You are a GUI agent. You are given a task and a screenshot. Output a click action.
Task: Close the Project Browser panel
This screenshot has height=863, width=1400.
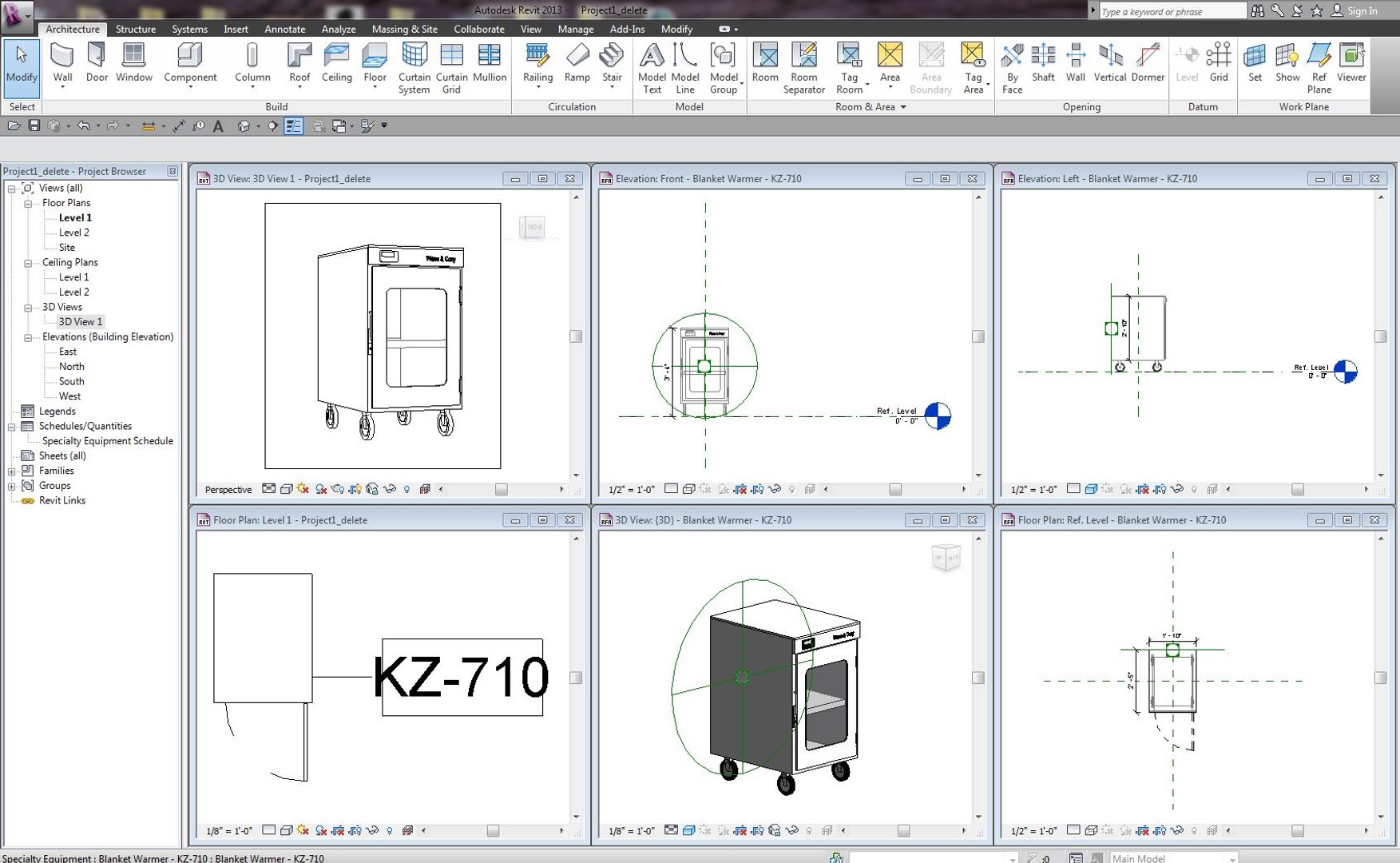coord(172,171)
